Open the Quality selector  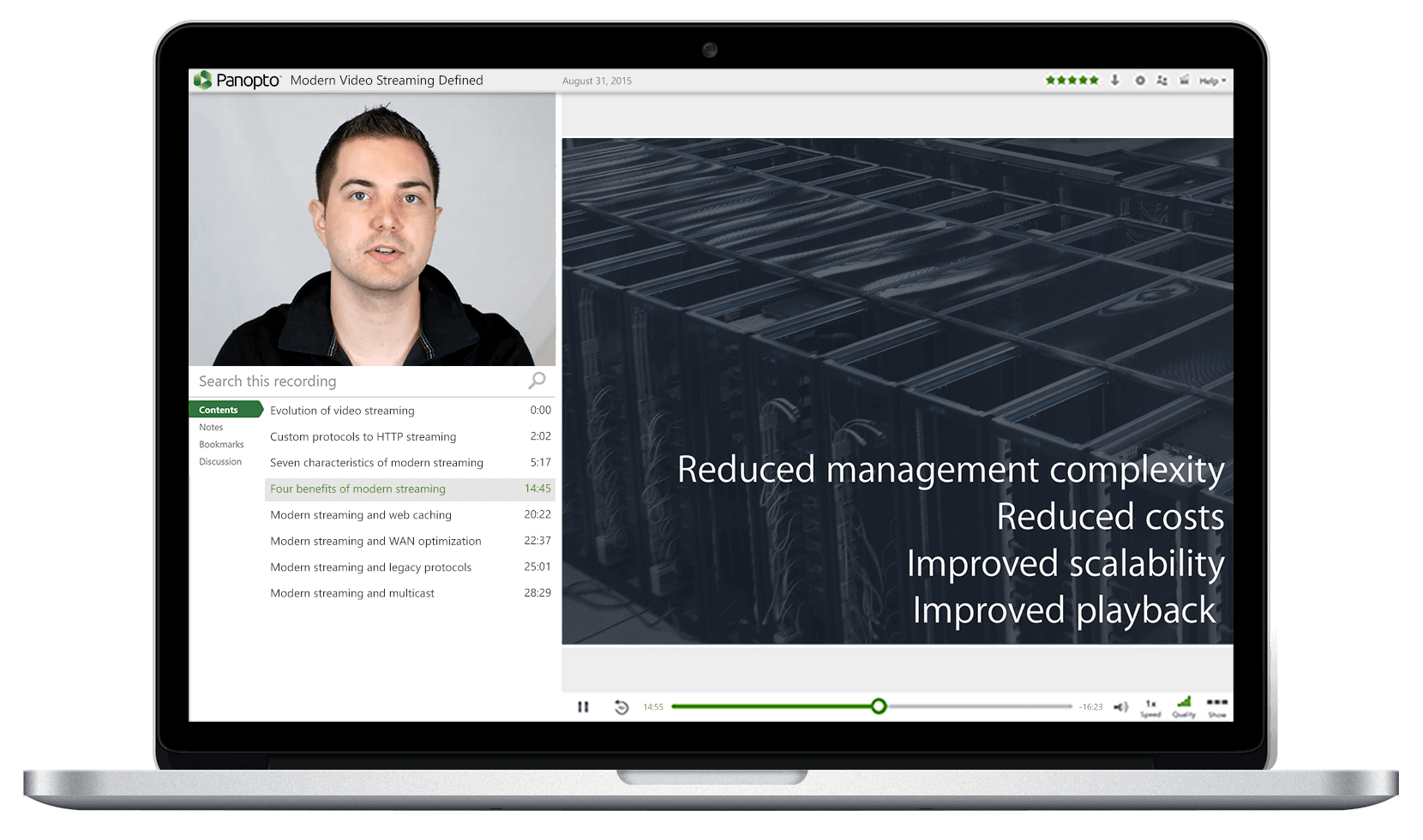(1183, 706)
